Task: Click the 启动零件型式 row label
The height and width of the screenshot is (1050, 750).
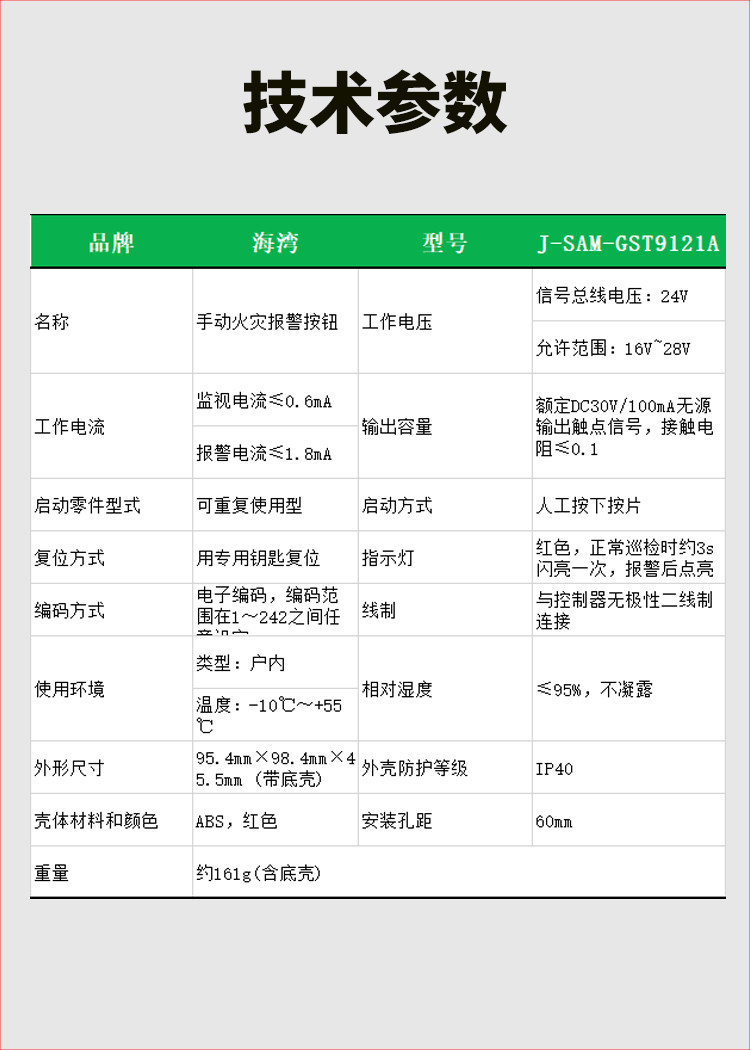Action: (x=111, y=505)
